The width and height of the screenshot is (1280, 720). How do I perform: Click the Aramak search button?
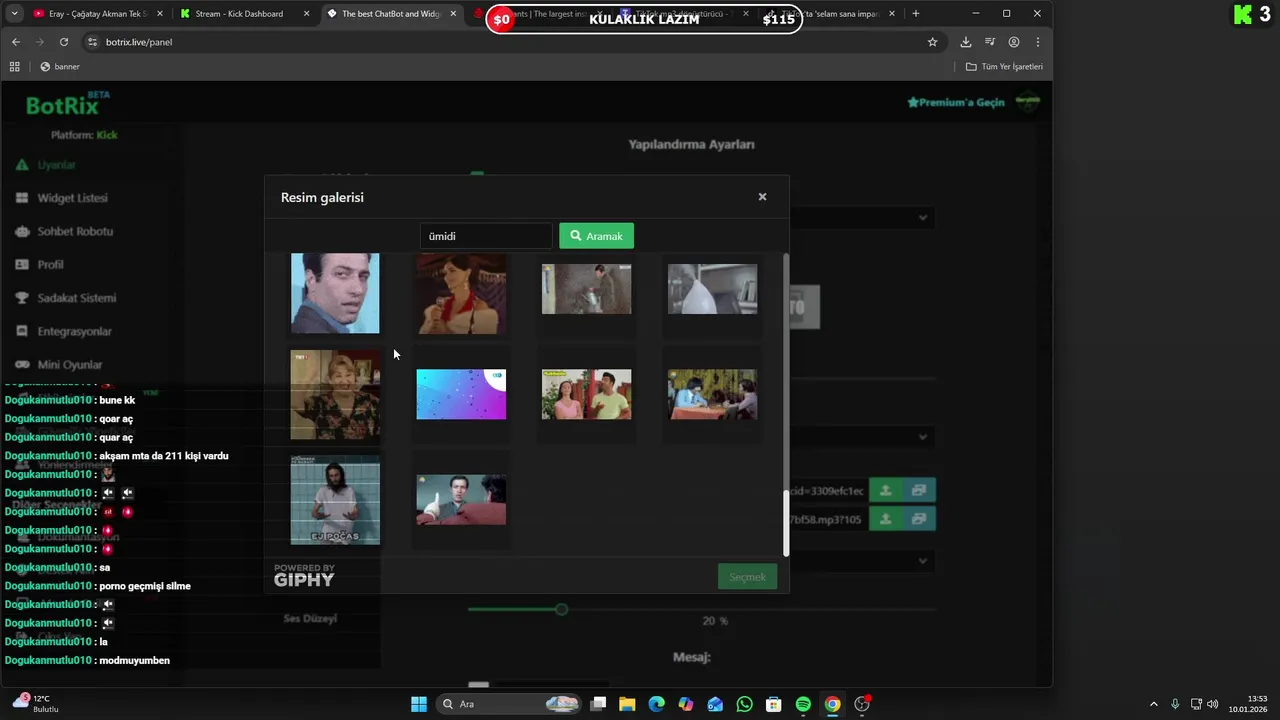click(596, 236)
